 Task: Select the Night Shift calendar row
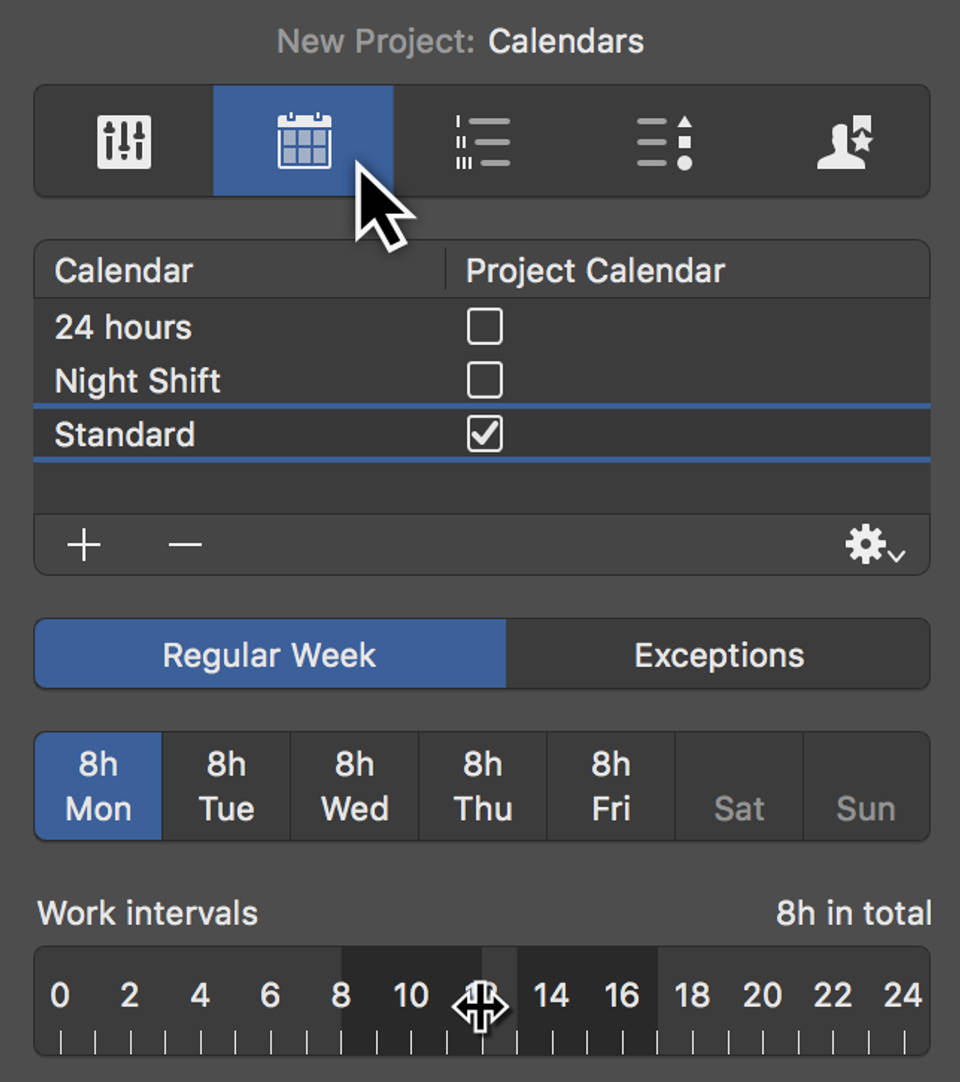200,380
